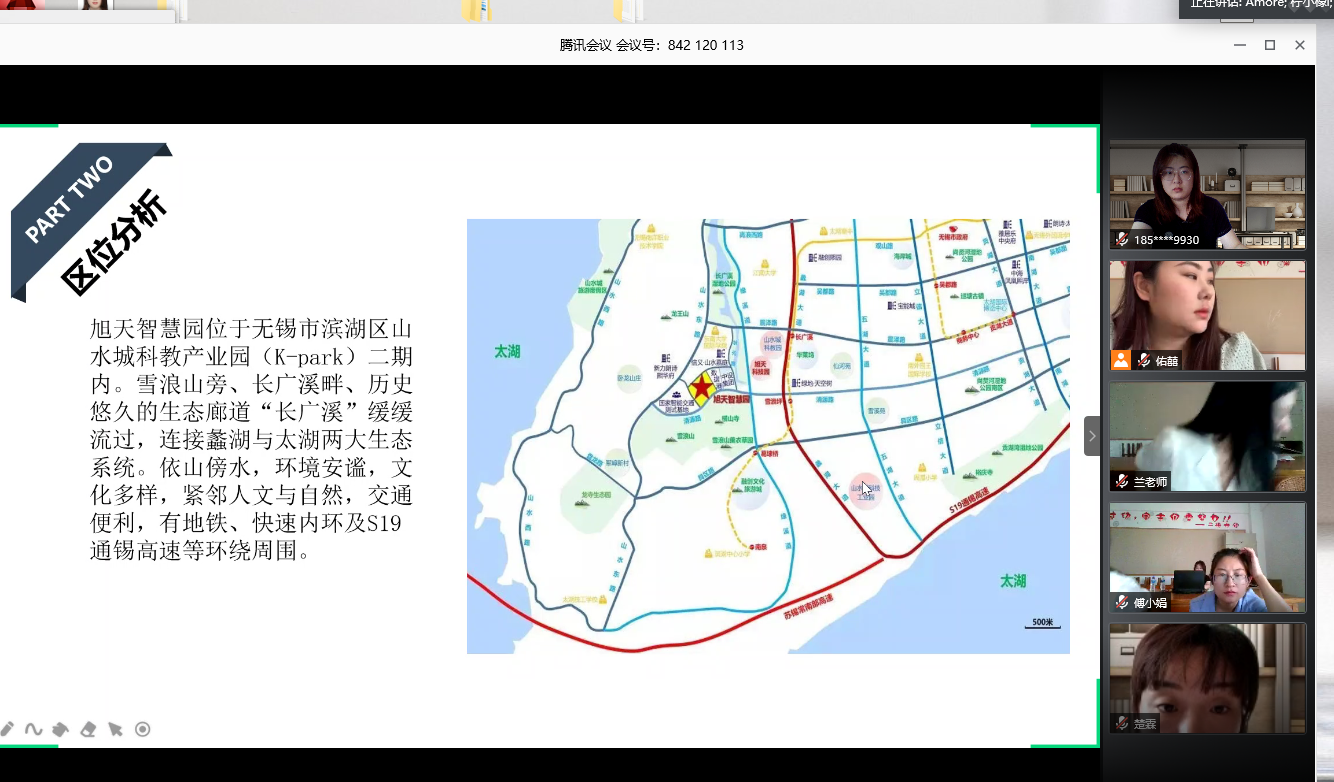The height and width of the screenshot is (782, 1334).
Task: Click the speaking indicator popup at top right
Action: 1257,8
